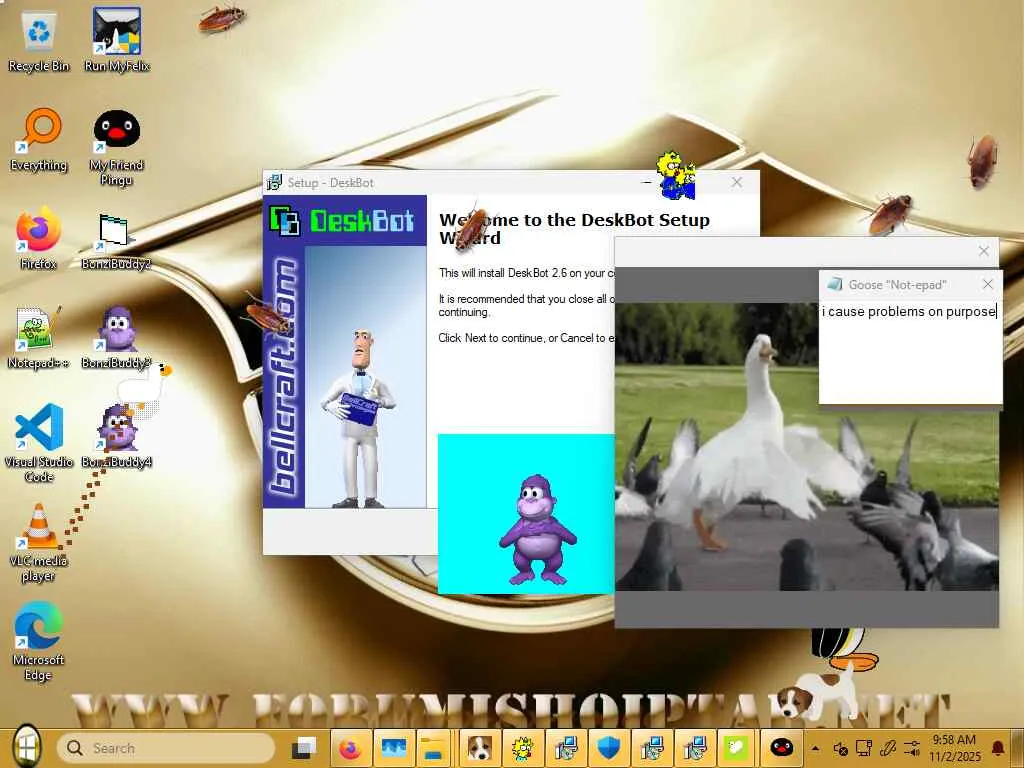
Task: Click the puppy above the taskbar
Action: pyautogui.click(x=816, y=696)
